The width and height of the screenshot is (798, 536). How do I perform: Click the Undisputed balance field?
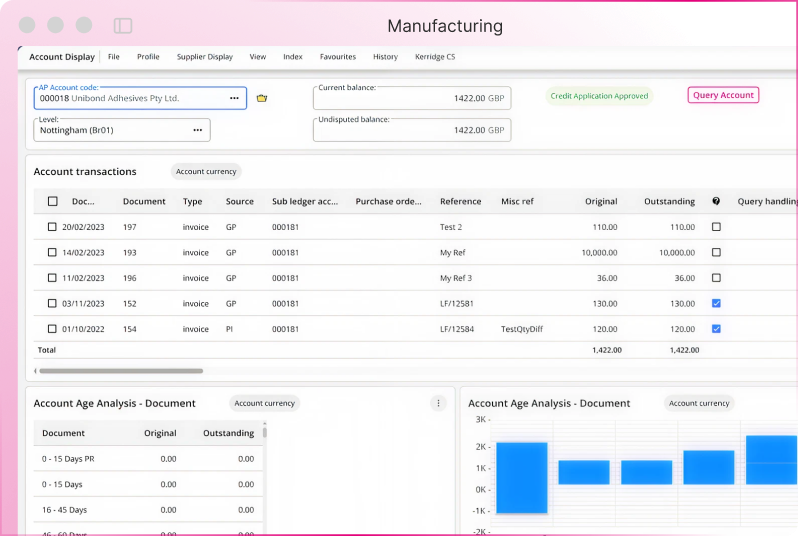click(412, 130)
